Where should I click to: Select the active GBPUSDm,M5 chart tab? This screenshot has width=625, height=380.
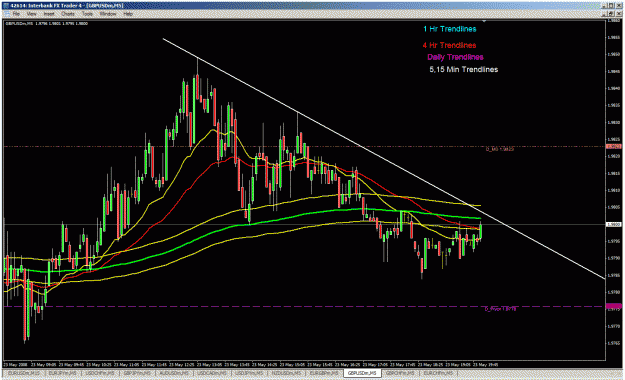pyautogui.click(x=362, y=373)
